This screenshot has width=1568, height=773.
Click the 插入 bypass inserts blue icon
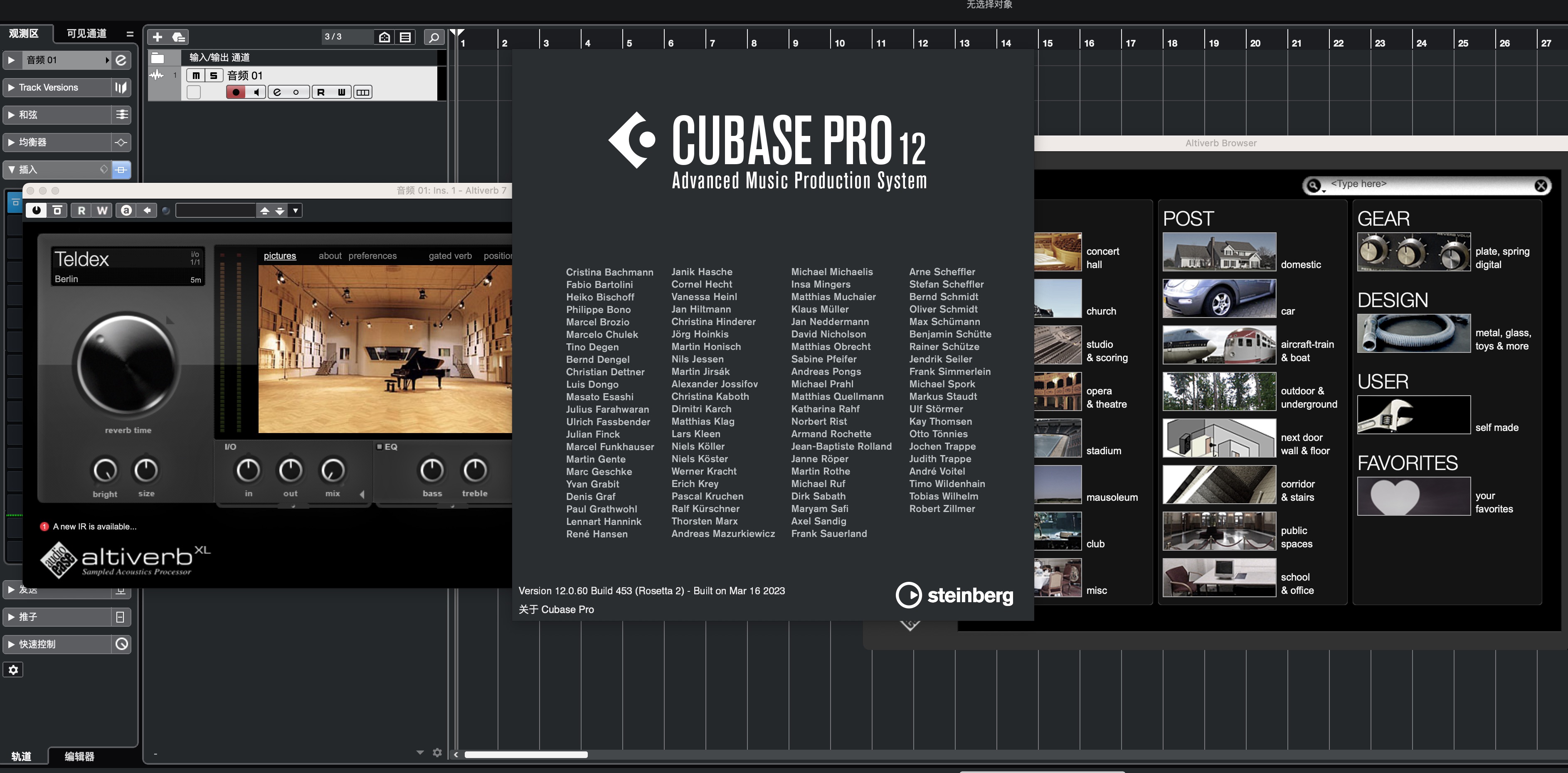click(x=121, y=169)
